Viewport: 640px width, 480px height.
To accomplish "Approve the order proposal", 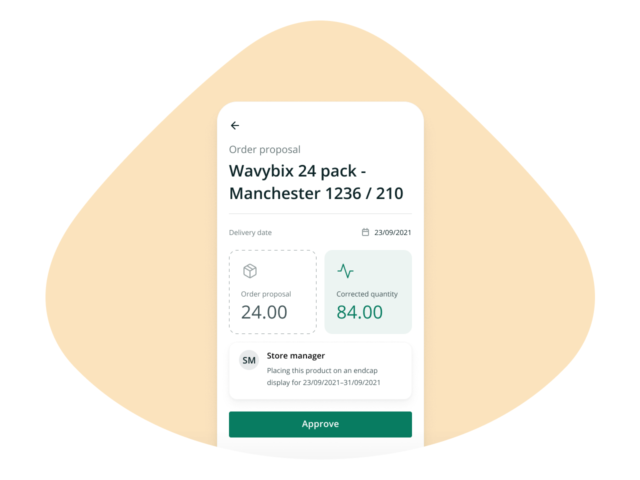I will pos(320,424).
